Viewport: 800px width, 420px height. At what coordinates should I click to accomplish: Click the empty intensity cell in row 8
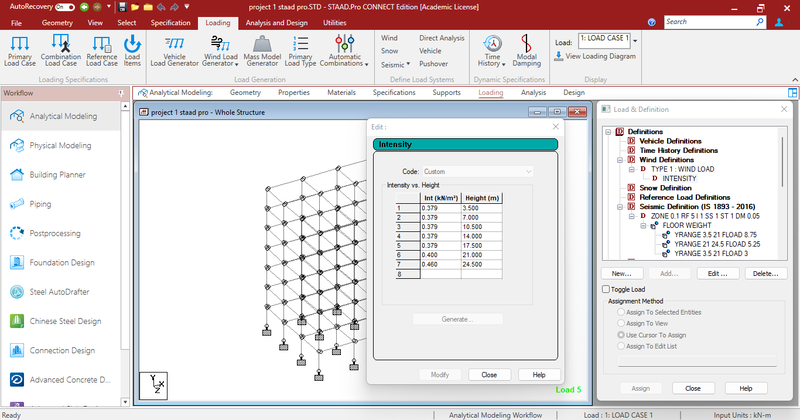440,274
